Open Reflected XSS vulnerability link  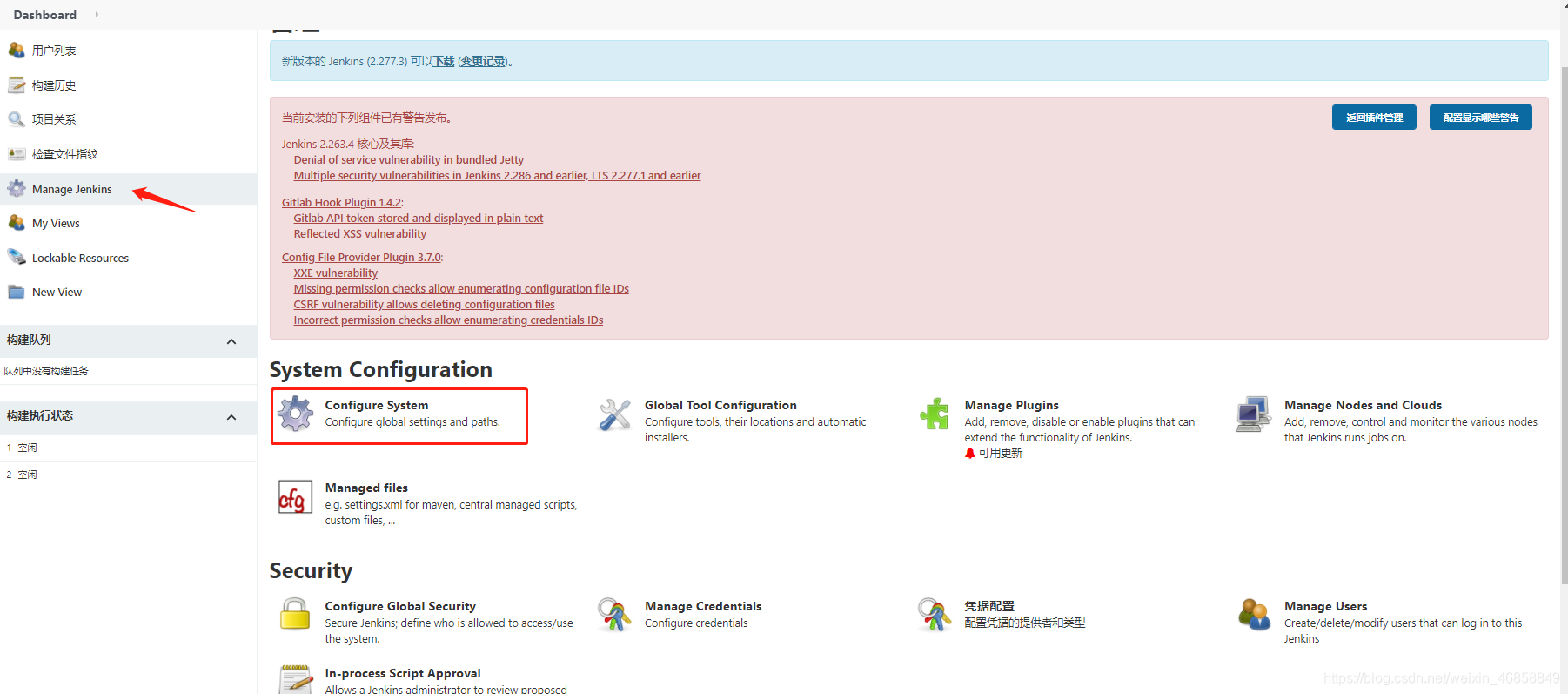tap(360, 233)
